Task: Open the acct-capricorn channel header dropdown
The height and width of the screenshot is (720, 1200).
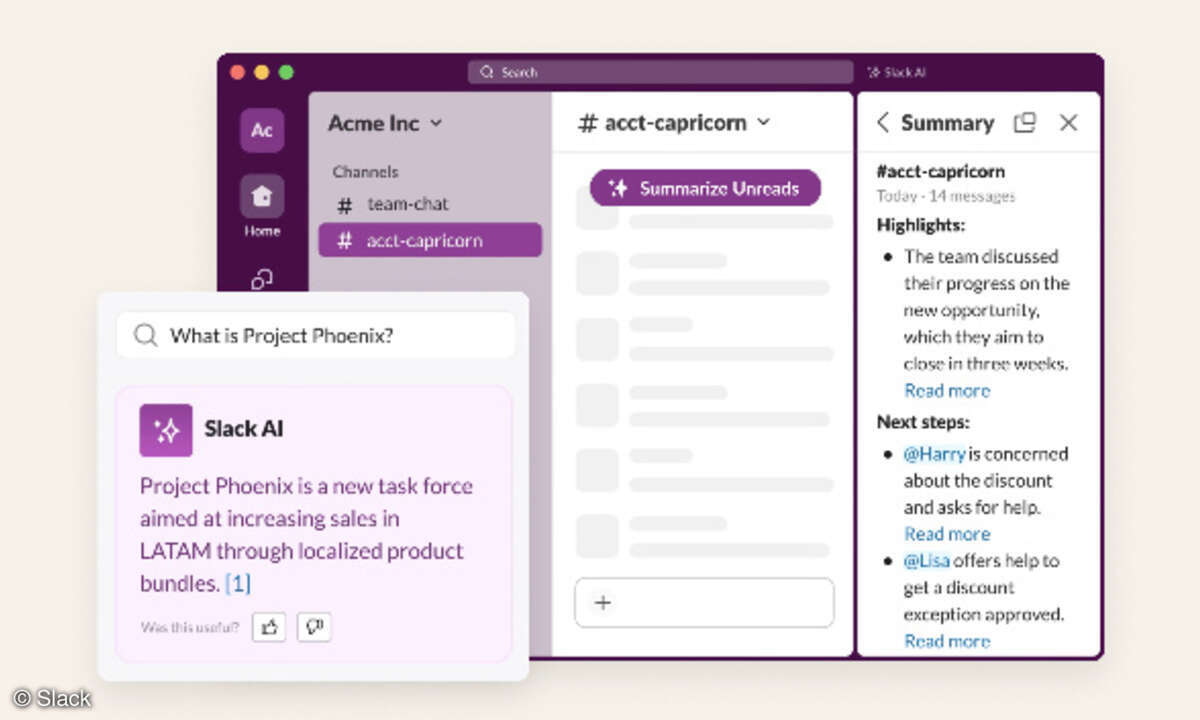Action: tap(764, 122)
